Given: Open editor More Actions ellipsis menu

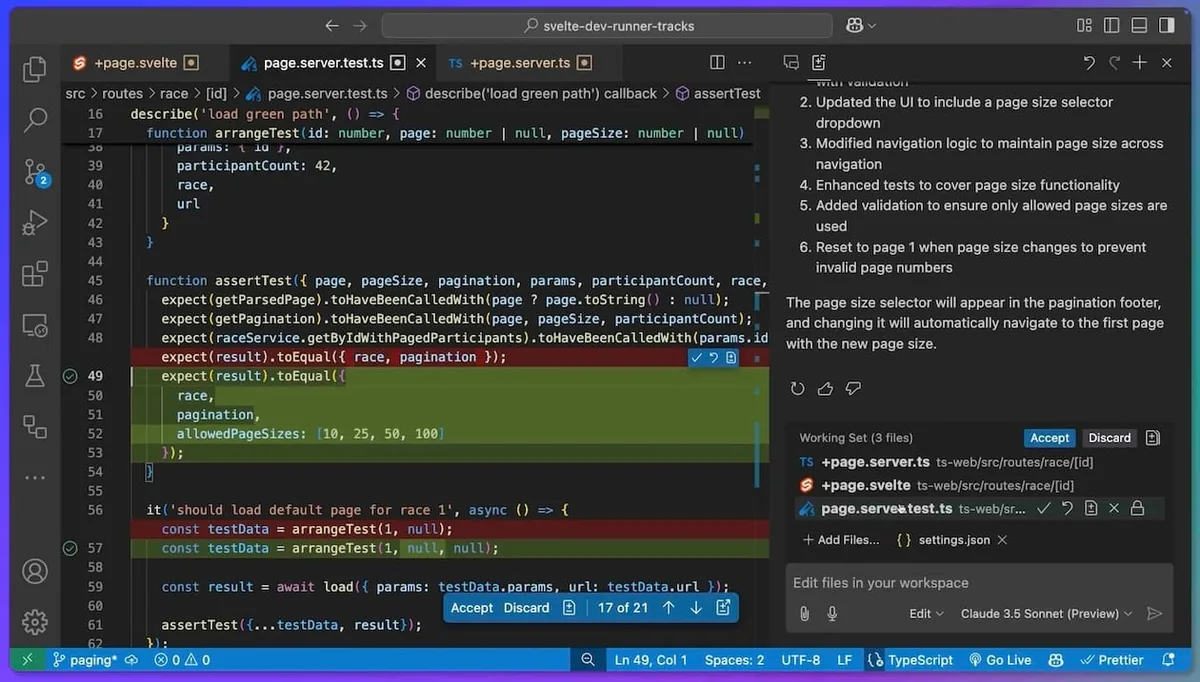Looking at the screenshot, I should [x=745, y=62].
